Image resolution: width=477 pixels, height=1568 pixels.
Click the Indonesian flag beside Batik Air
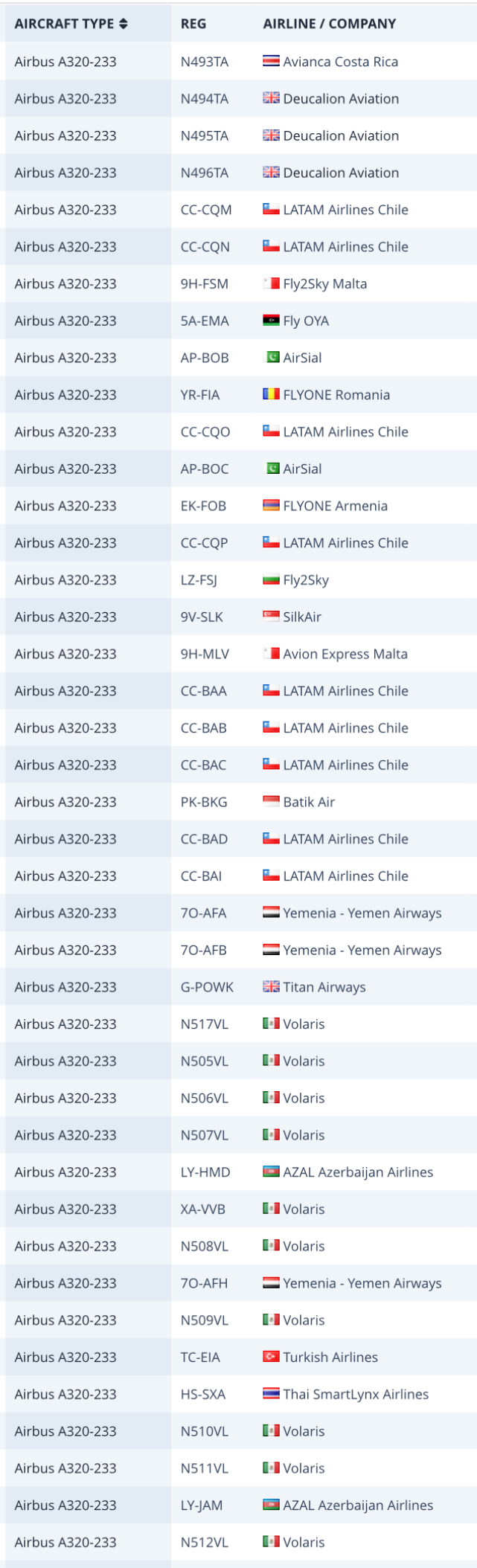(x=271, y=802)
